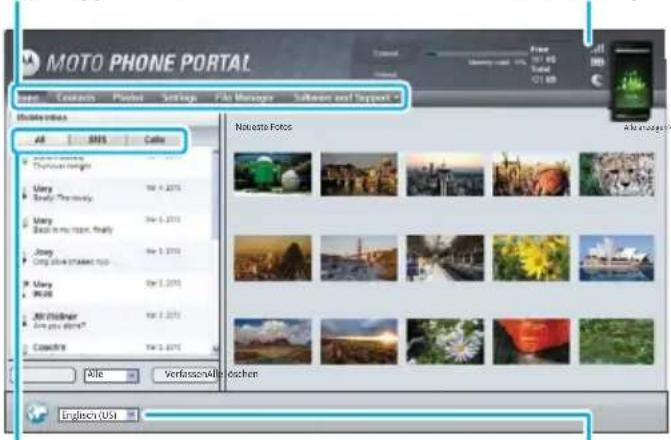Screen dimensions: 671x440
Task: Click the battery status icon
Action: pyautogui.click(x=597, y=63)
